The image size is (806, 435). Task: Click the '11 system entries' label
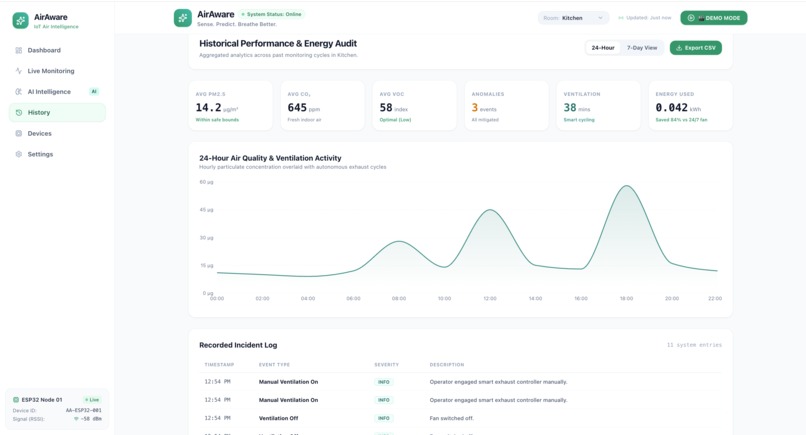click(694, 345)
